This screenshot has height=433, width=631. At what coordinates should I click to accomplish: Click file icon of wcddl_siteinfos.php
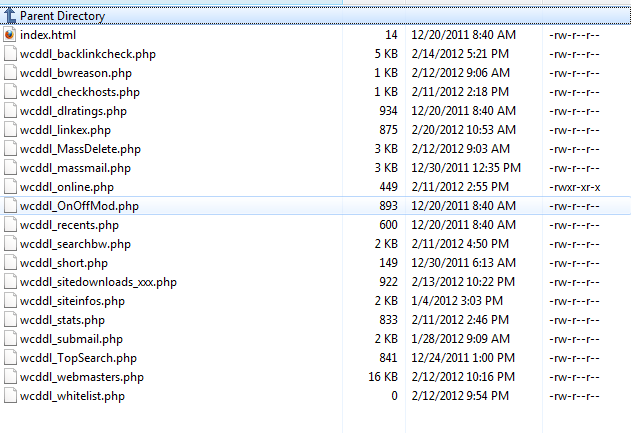[x=10, y=301]
